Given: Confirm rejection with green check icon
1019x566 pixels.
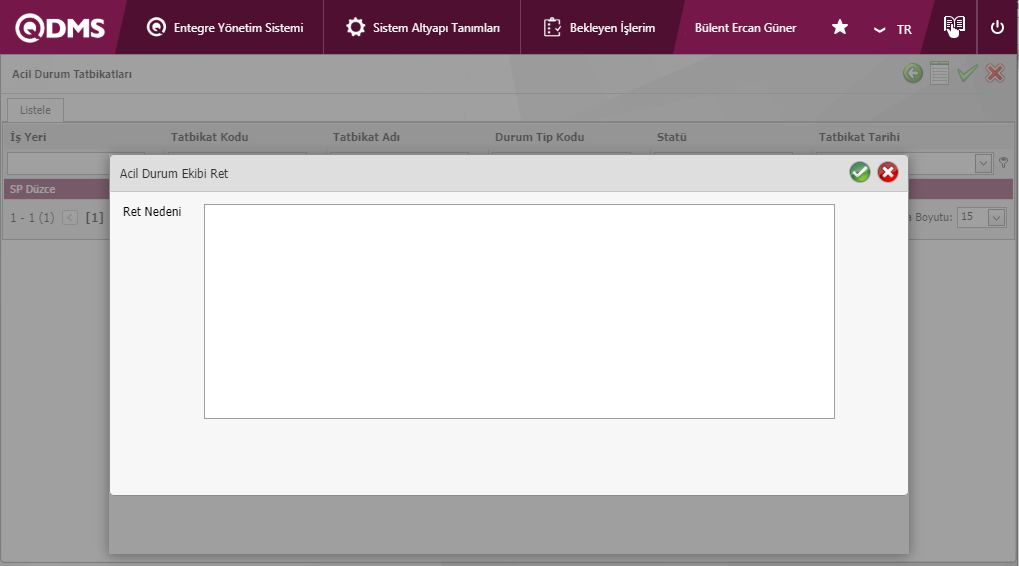Looking at the screenshot, I should (x=860, y=172).
